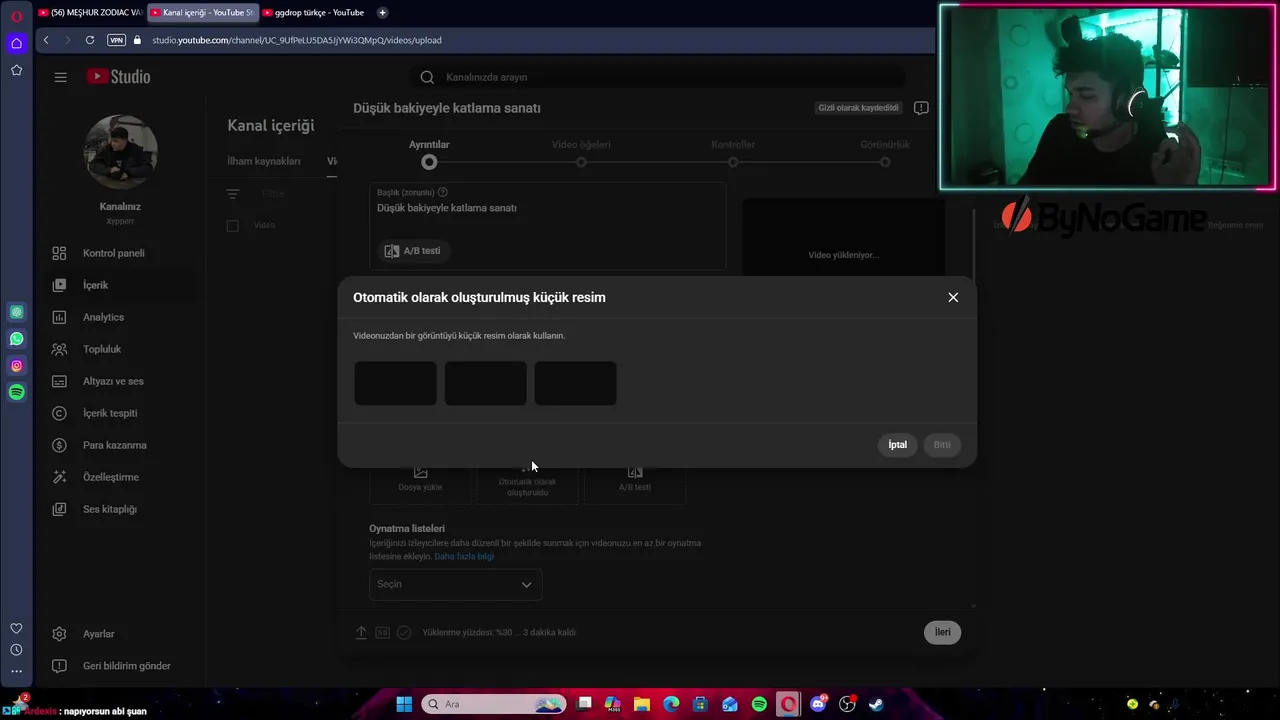Click the Bitti button
This screenshot has width=1280, height=720.
[x=942, y=445]
